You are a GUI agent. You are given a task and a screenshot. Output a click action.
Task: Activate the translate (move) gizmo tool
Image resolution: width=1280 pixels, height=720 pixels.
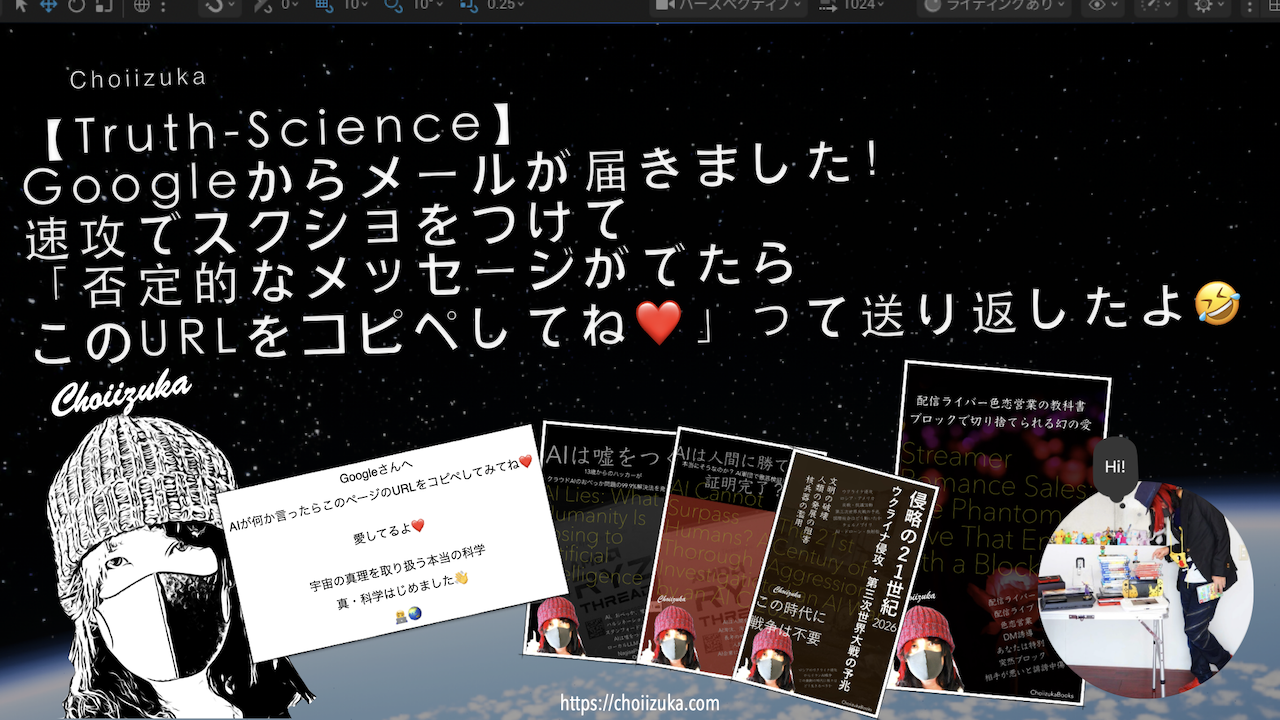(48, 5)
